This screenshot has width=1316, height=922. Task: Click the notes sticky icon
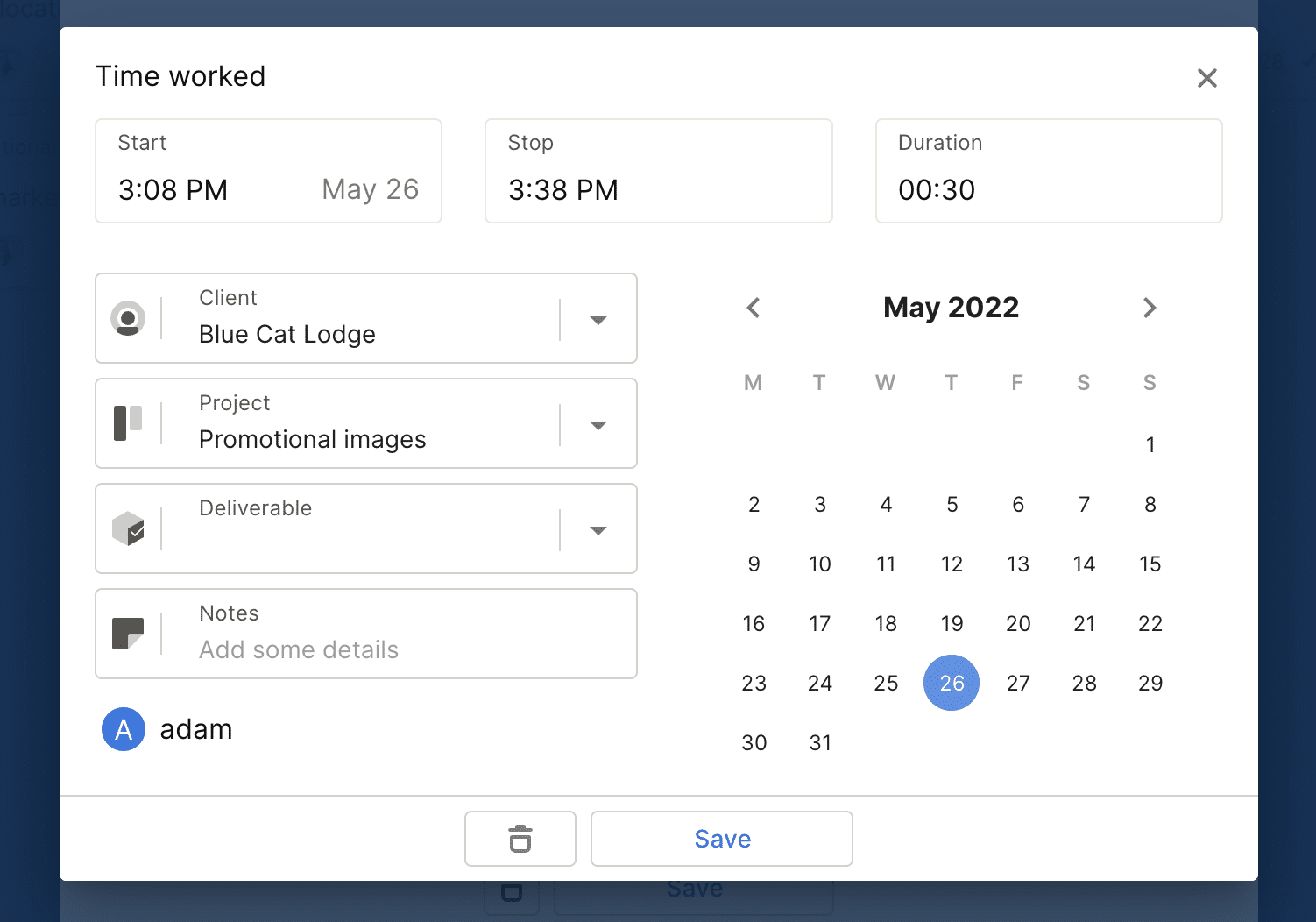click(x=128, y=634)
